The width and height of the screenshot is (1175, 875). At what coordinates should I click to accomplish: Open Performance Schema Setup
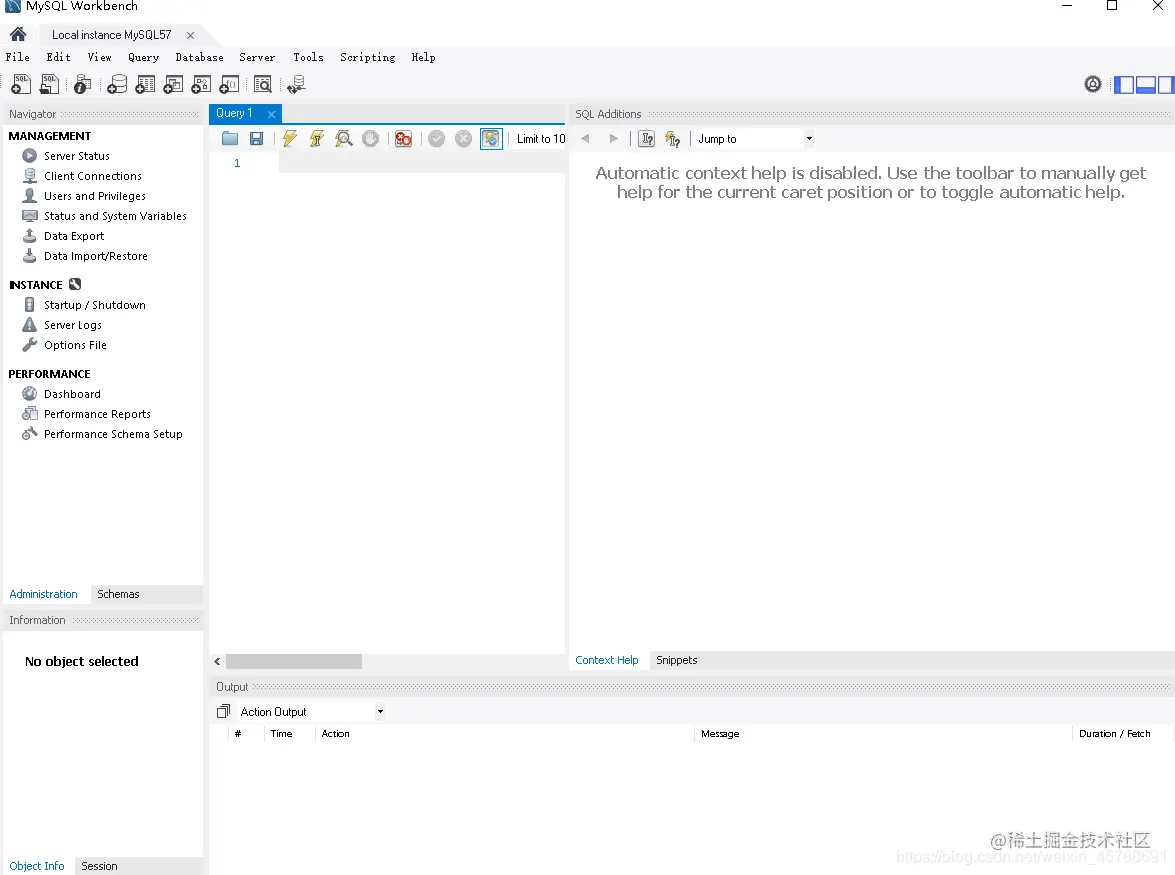(112, 434)
